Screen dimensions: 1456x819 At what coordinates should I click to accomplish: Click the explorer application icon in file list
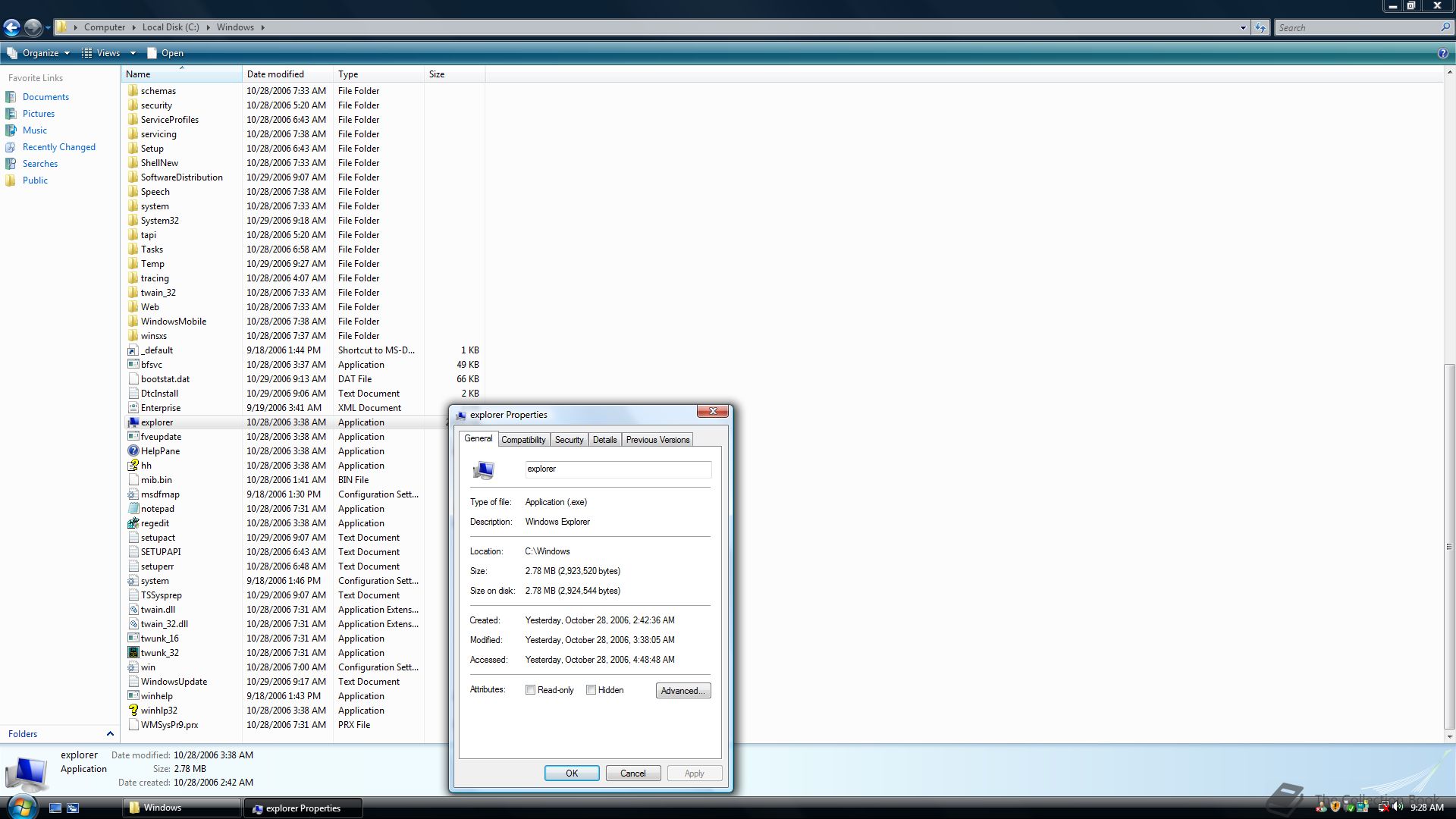coord(133,422)
